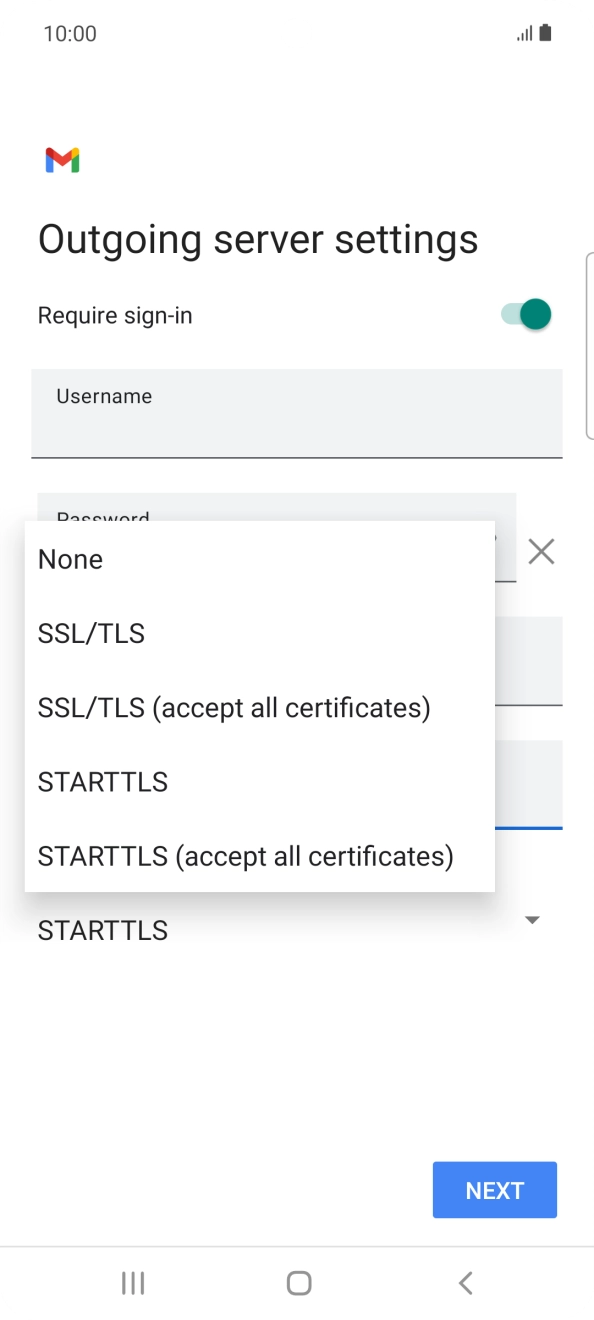The image size is (594, 1320).
Task: Disable the Require sign-in switch
Action: [x=526, y=314]
